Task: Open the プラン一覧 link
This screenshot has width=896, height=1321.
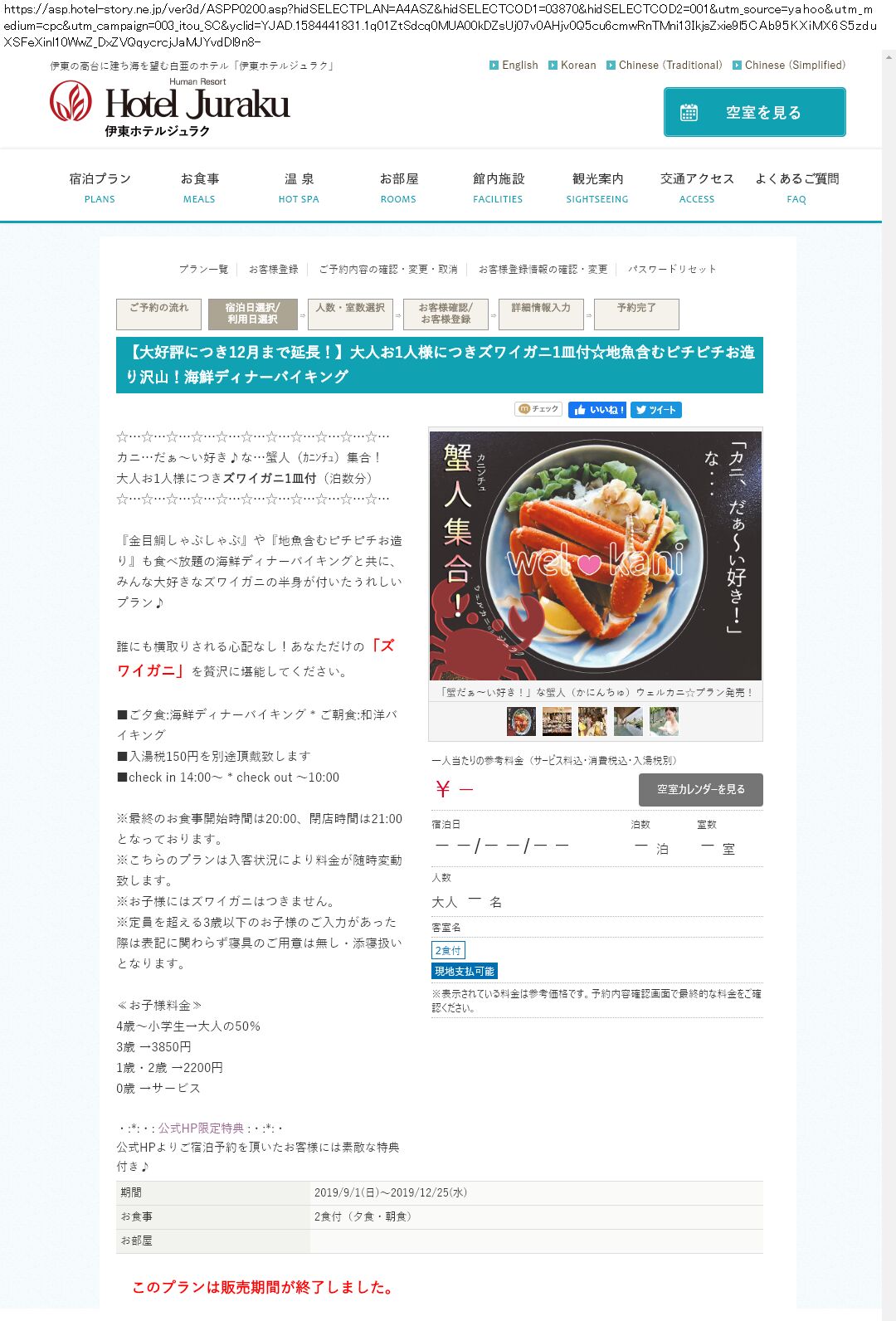Action: point(203,269)
